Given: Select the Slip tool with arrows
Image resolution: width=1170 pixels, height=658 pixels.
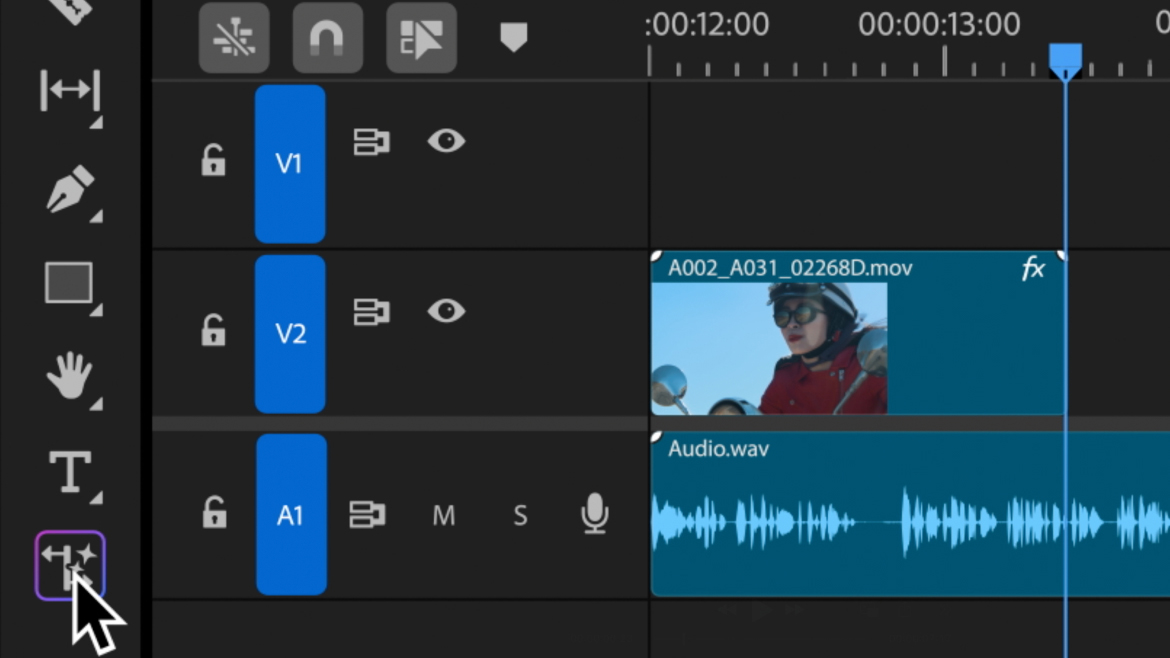Looking at the screenshot, I should (70, 92).
